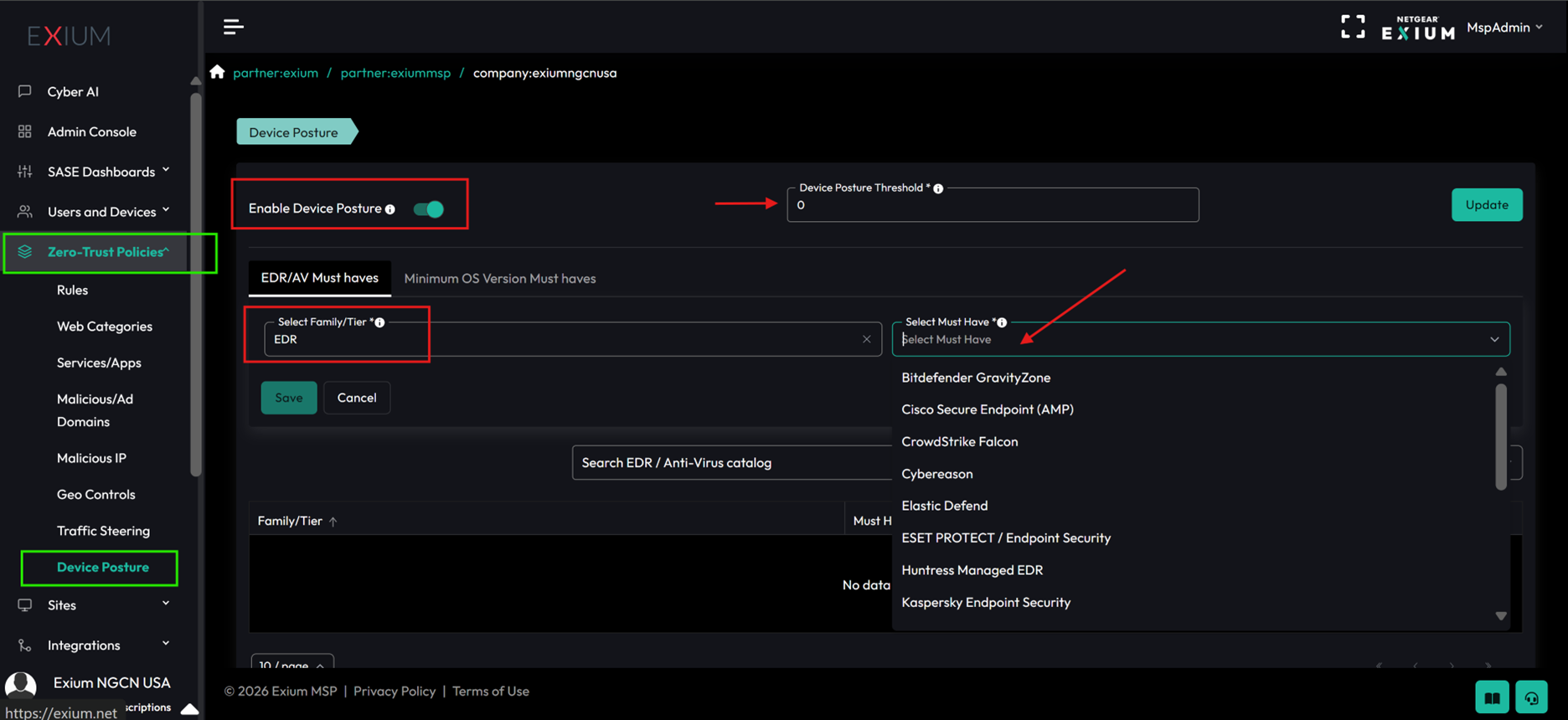This screenshot has height=720, width=1568.
Task: Sort by the Family/Tier arrow icon
Action: click(x=333, y=522)
